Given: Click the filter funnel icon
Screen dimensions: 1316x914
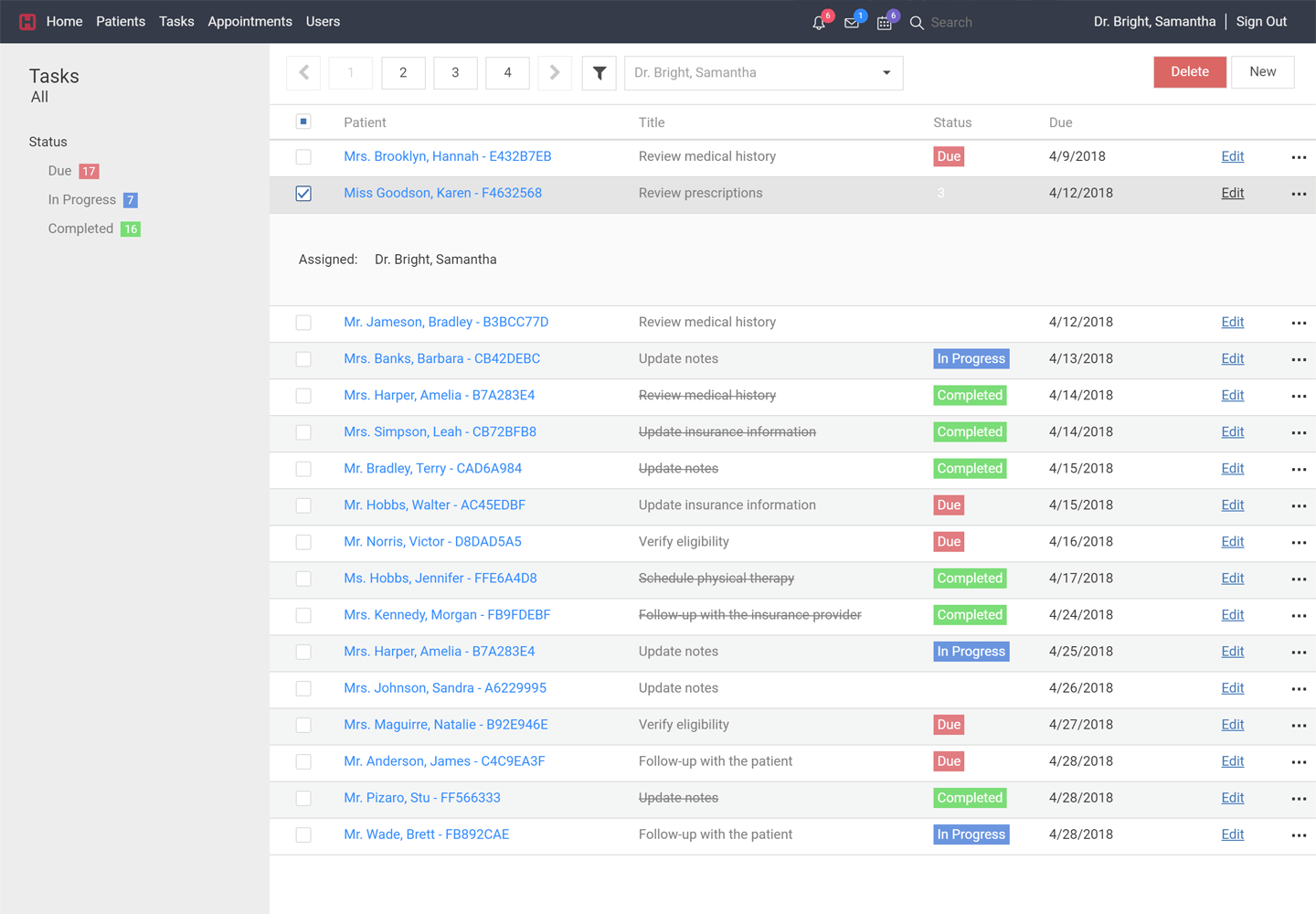Looking at the screenshot, I should pyautogui.click(x=600, y=73).
